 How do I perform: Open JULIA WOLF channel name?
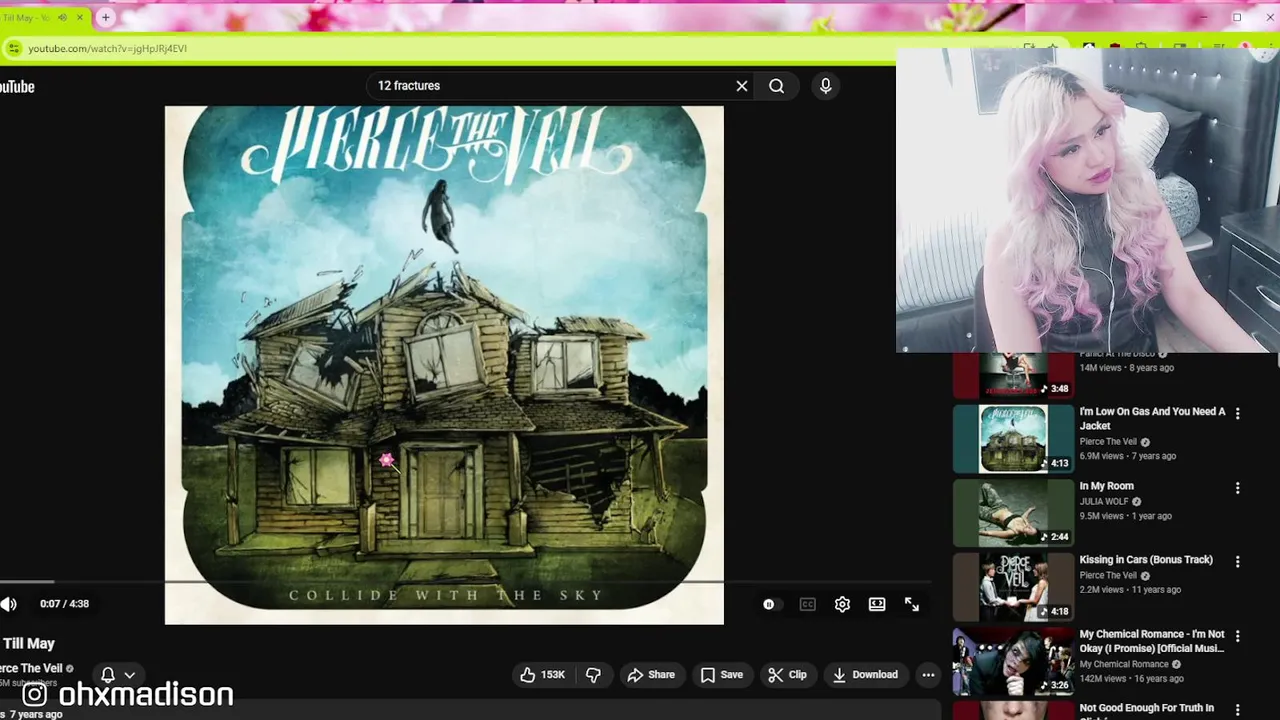(x=1106, y=501)
